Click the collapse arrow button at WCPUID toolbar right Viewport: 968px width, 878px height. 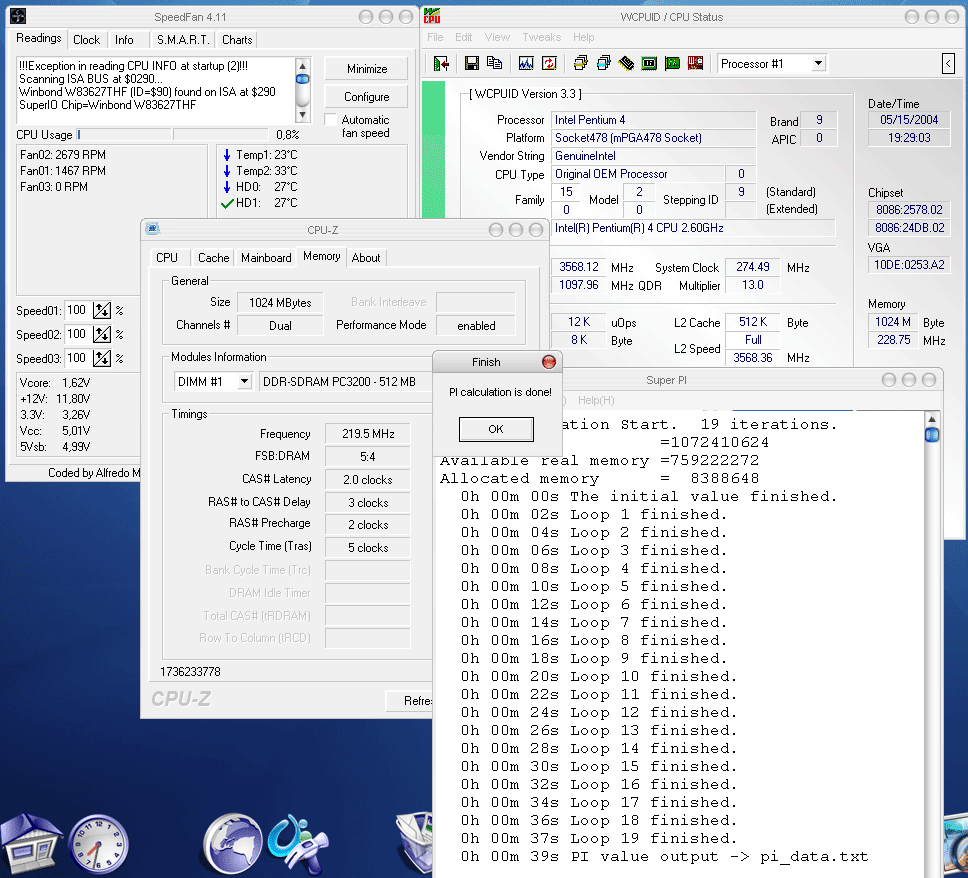[948, 63]
